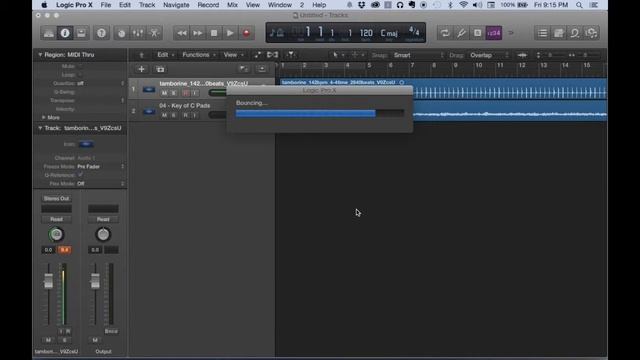Image resolution: width=640 pixels, height=360 pixels.
Task: Open the File menu
Action: (106, 5)
